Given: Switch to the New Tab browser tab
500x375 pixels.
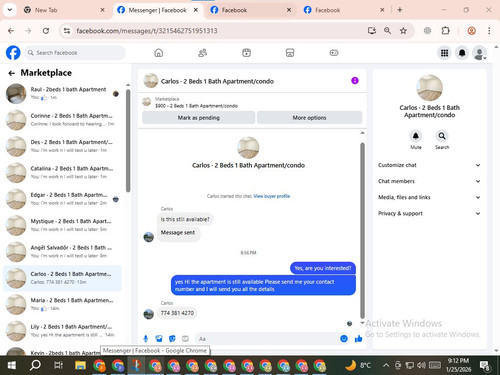Looking at the screenshot, I should coord(63,10).
